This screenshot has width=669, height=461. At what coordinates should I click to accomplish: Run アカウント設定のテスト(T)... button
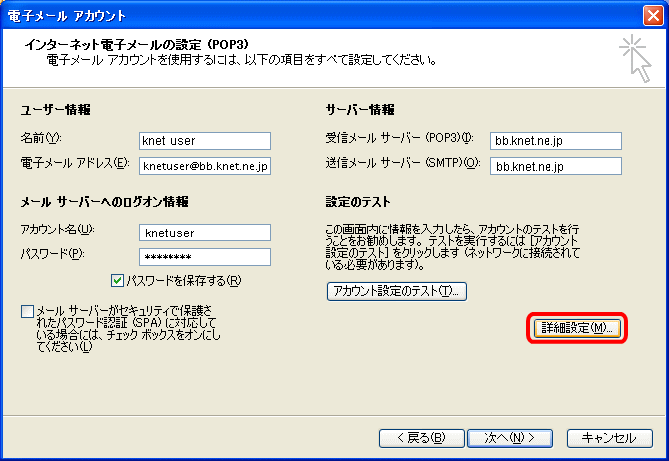tap(397, 291)
